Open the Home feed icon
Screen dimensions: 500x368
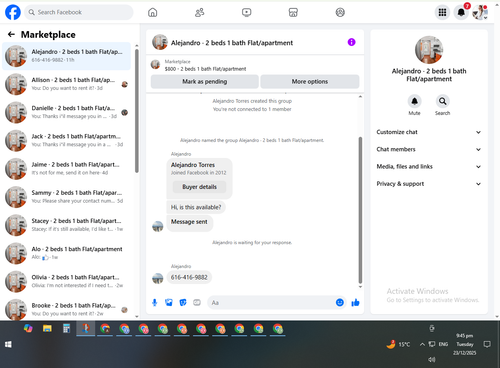(x=153, y=12)
